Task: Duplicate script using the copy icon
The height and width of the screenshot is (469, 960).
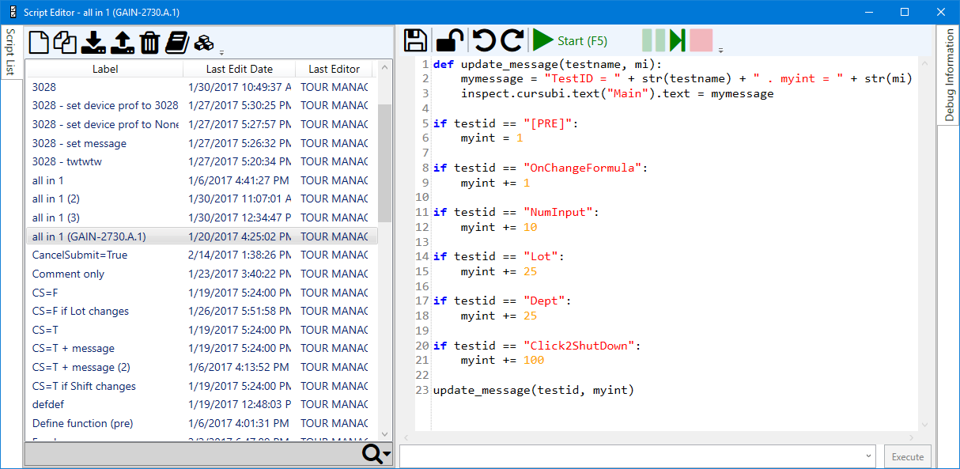Action: point(66,42)
